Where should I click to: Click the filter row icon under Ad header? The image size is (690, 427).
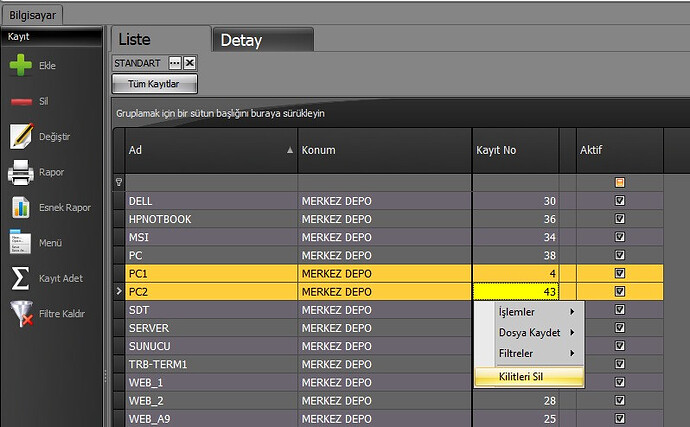tap(119, 182)
